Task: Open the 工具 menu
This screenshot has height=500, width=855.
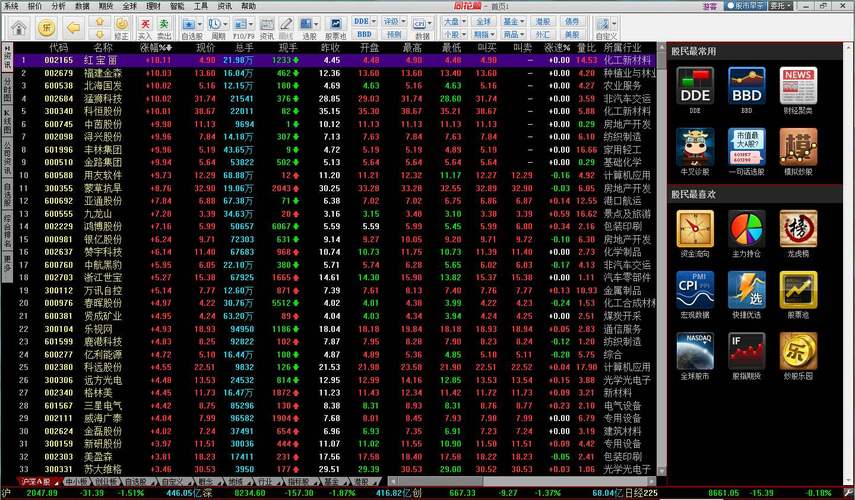Action: pyautogui.click(x=201, y=6)
